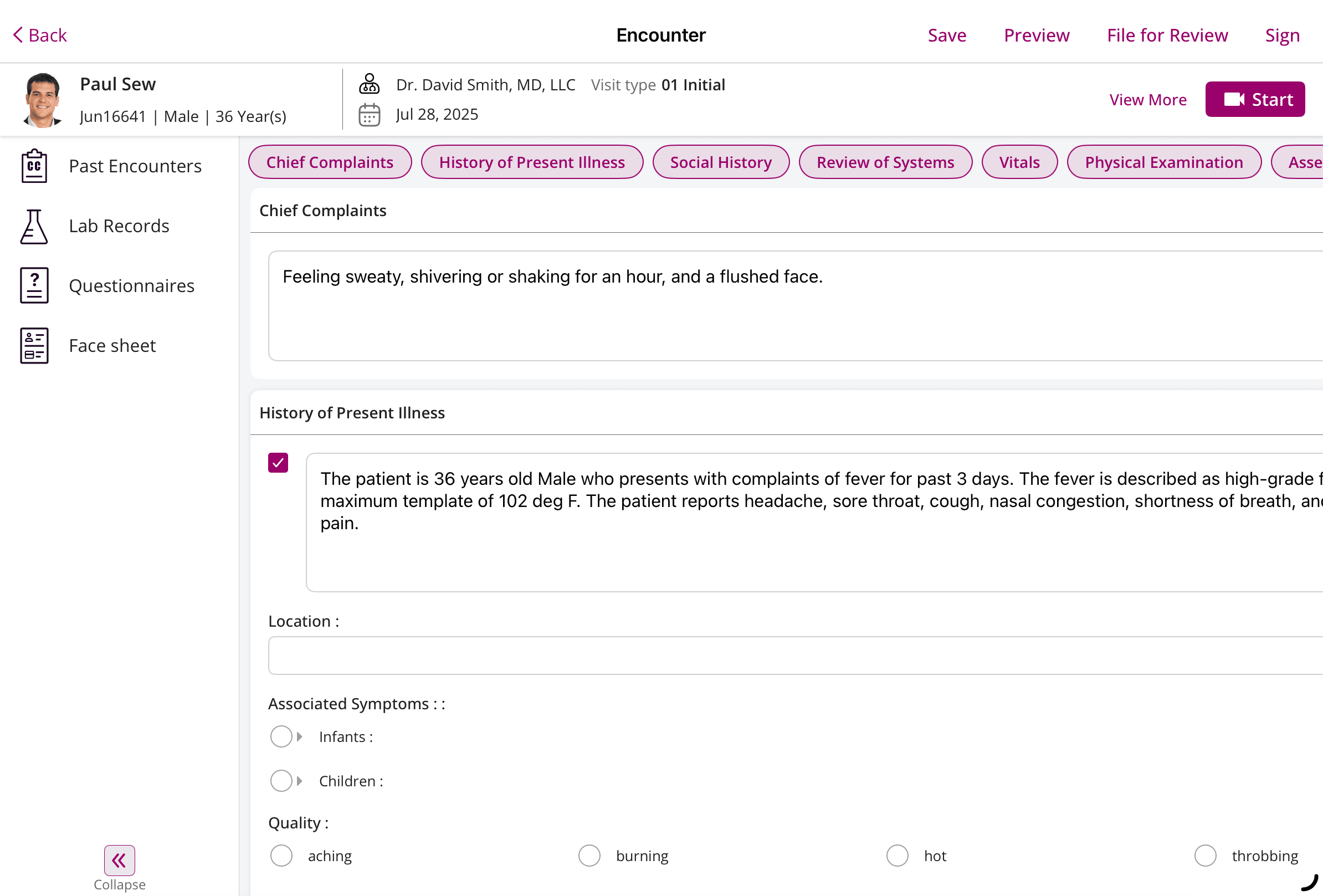Select the burning quality option
The height and width of the screenshot is (896, 1323).
pyautogui.click(x=589, y=856)
